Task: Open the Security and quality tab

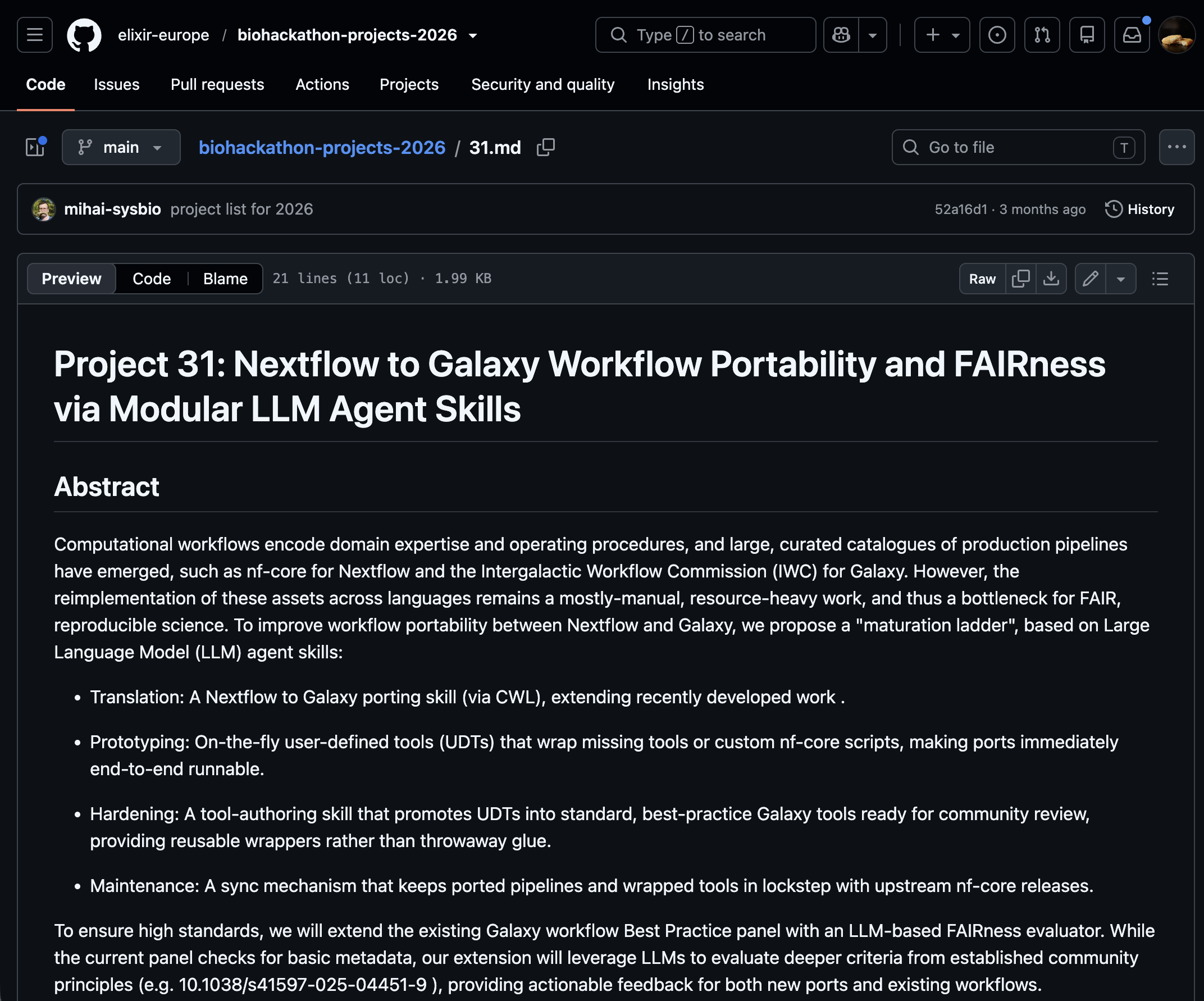Action: coord(542,84)
